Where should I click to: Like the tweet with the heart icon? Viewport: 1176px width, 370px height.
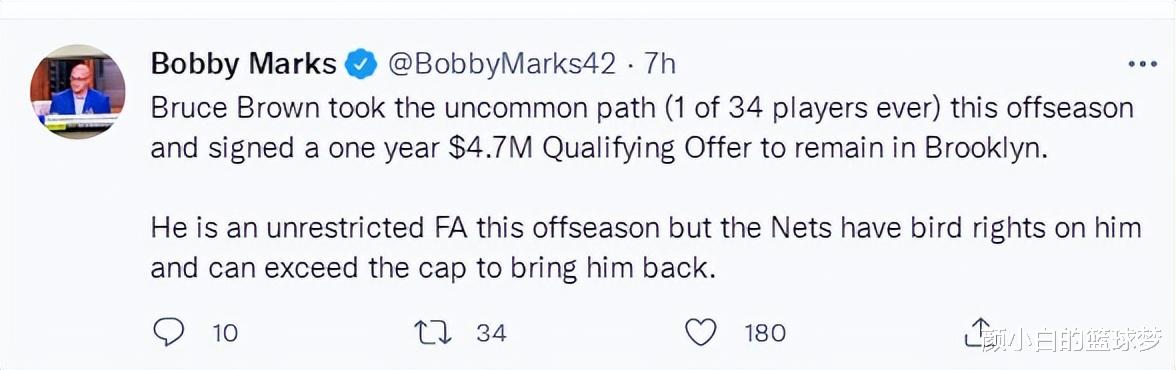pyautogui.click(x=701, y=332)
